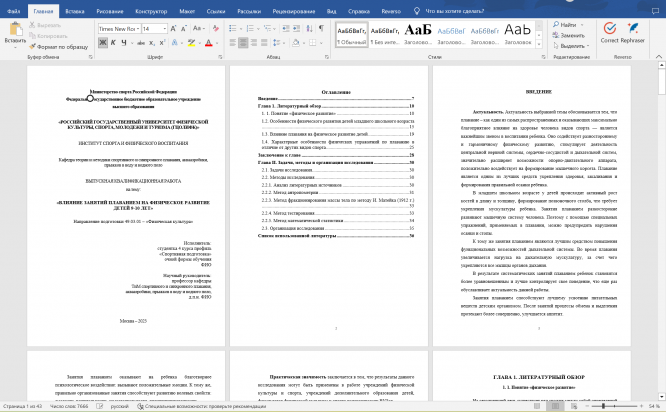666x412 pixels.
Task: Click the Страница 1 из 43 page indicator
Action: 22,406
